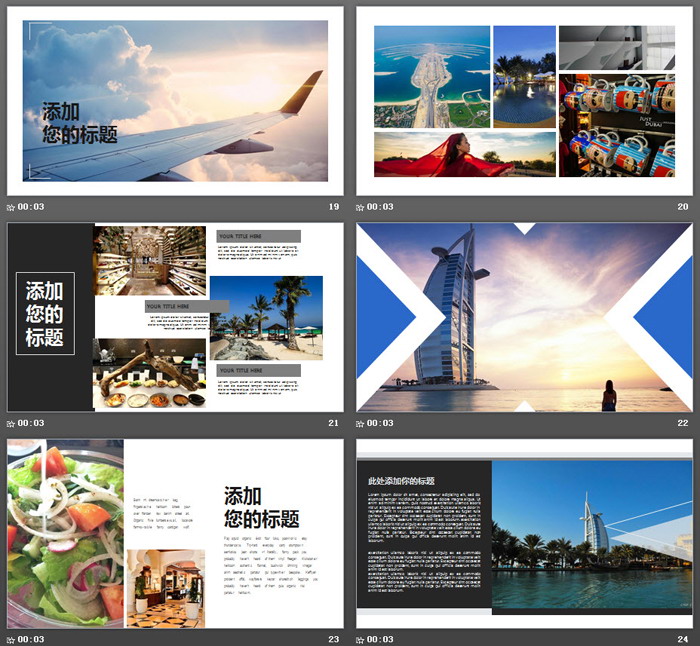Select the Burj Al Arab sunset slide

pyautogui.click(x=524, y=317)
